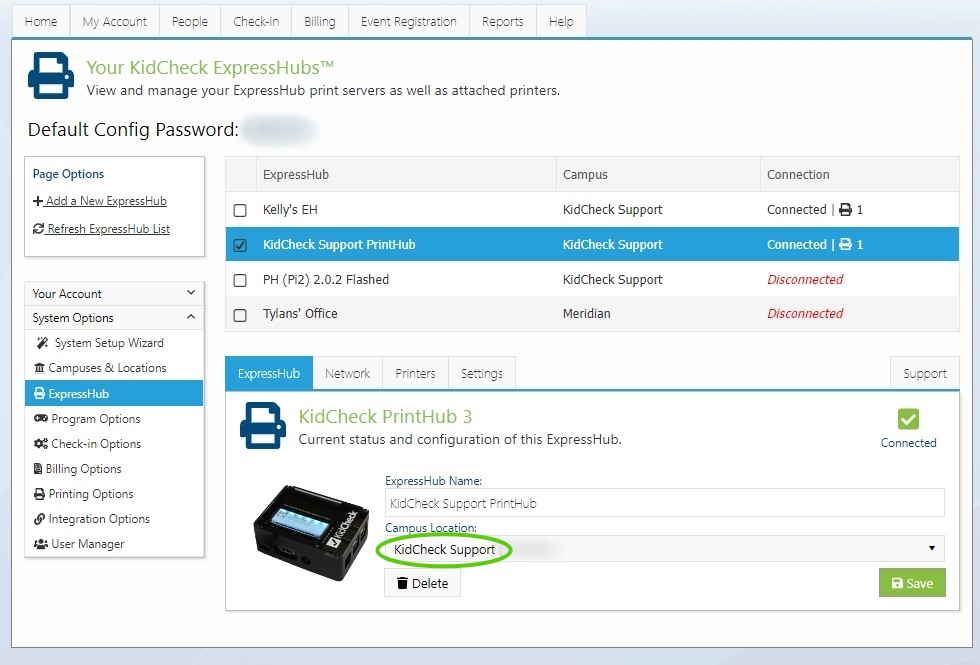Check the PH (Pi2) 2.0.2 Flashed checkbox
Image resolution: width=980 pixels, height=665 pixels.
pos(240,280)
